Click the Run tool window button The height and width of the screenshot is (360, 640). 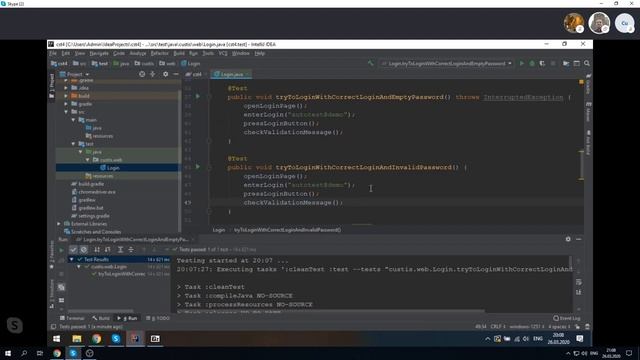point(127,318)
